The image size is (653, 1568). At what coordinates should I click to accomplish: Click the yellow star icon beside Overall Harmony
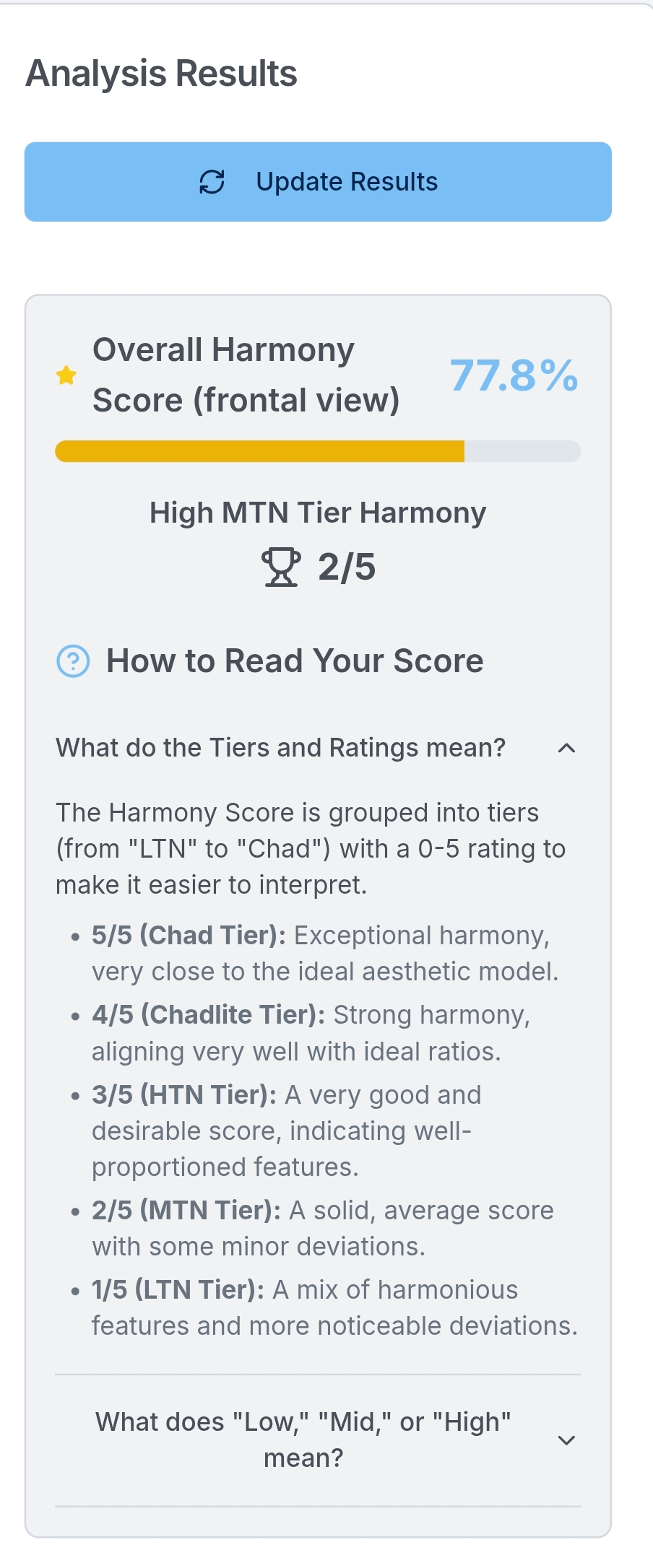tap(66, 375)
